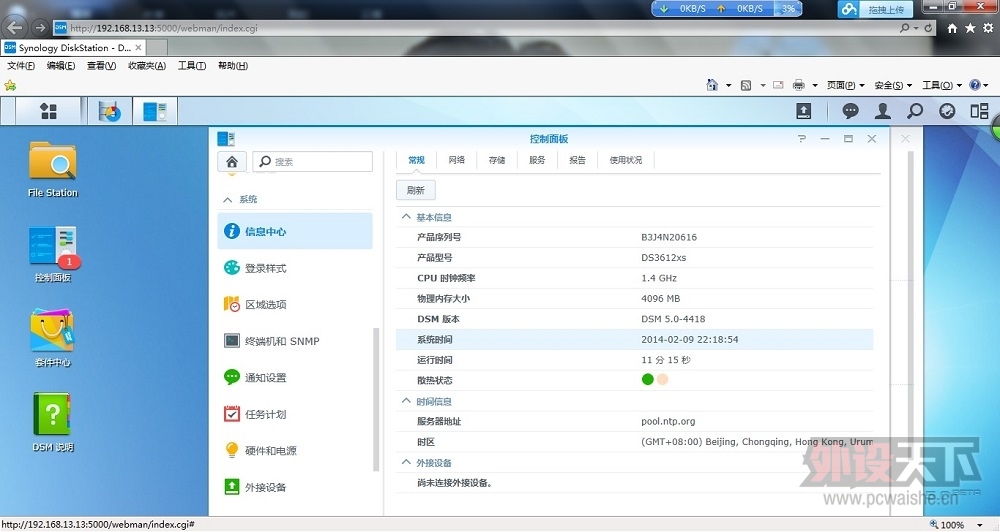The image size is (1000, 532).
Task: Go to Control Panel home button
Action: pos(232,161)
